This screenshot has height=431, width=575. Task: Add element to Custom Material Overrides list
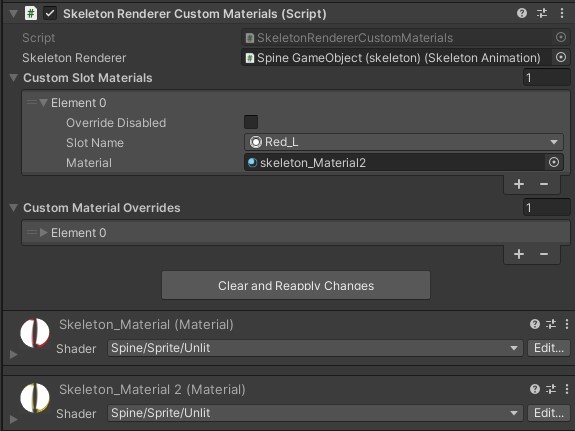tap(519, 254)
